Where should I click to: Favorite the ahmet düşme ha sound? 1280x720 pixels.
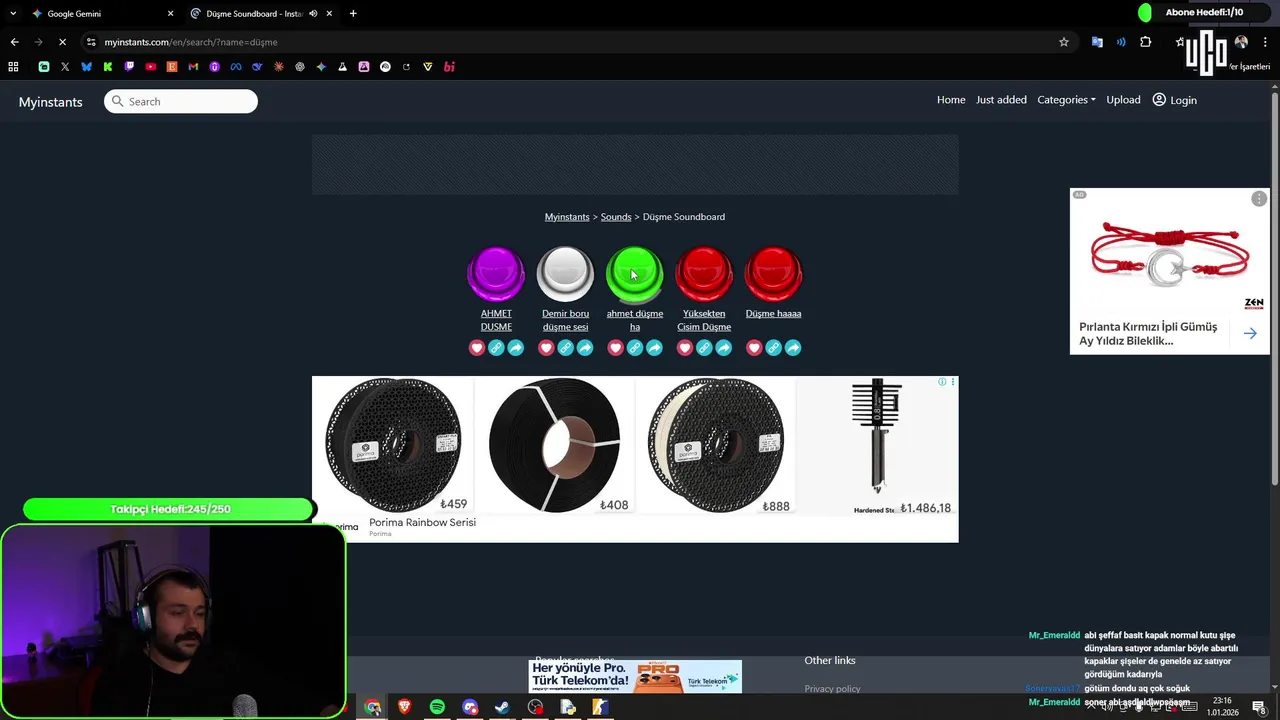(615, 348)
